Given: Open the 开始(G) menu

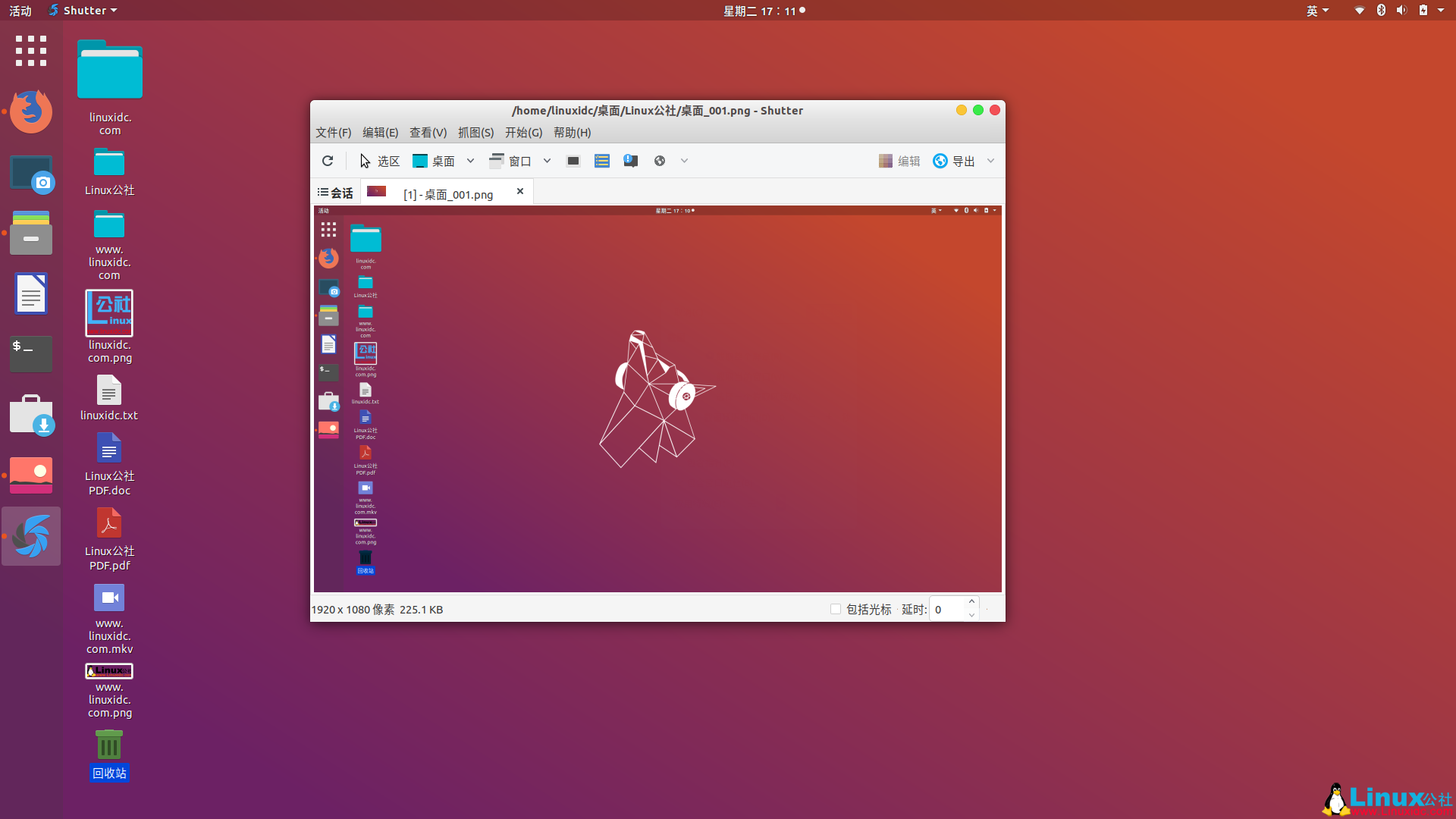Looking at the screenshot, I should click(x=523, y=132).
